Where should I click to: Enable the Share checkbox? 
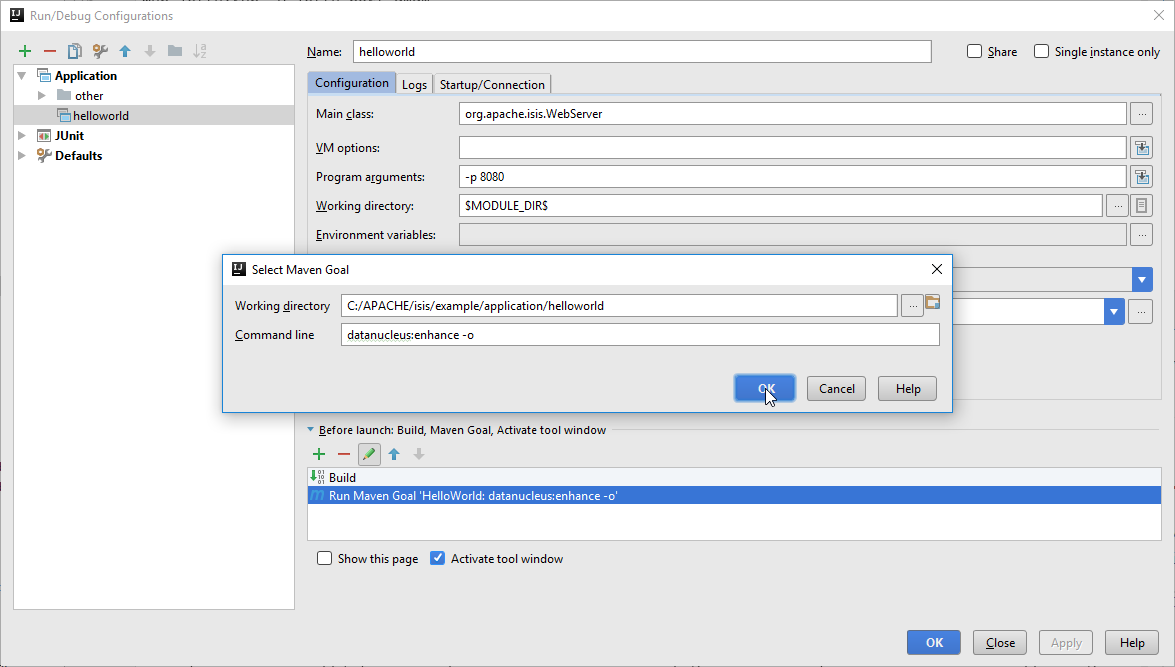coord(975,52)
